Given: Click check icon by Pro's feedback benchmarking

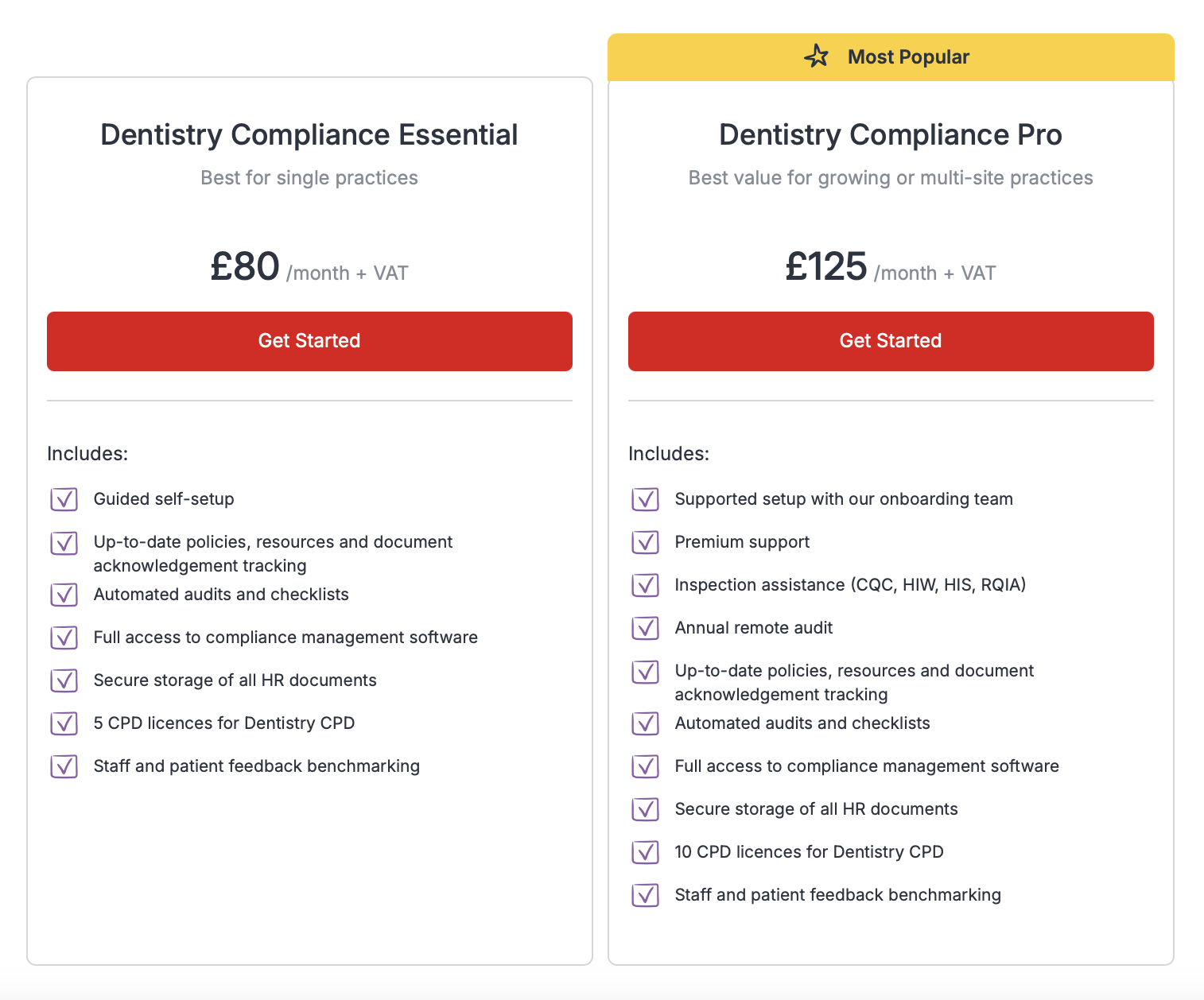Looking at the screenshot, I should point(645,895).
